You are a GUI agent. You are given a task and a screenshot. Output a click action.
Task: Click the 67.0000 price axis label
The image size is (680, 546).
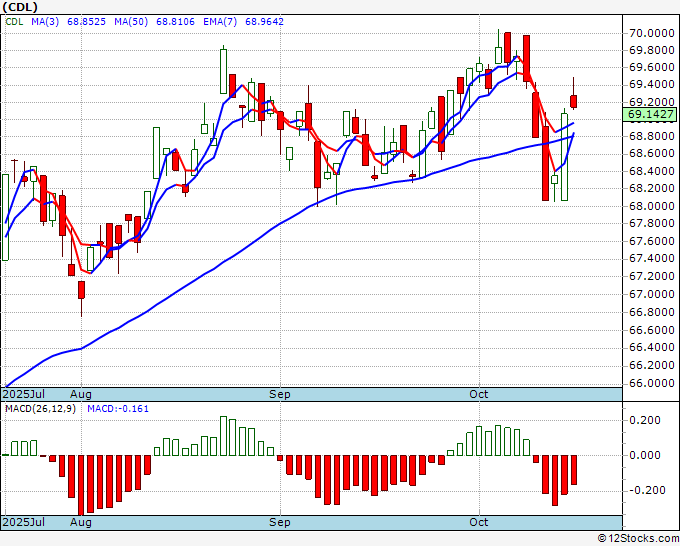click(x=652, y=294)
